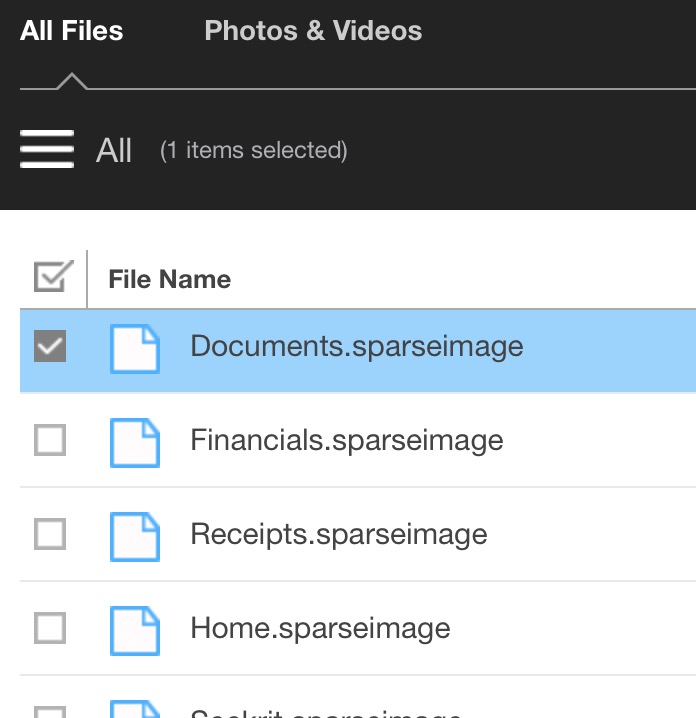This screenshot has height=718, width=696.
Task: Click the Home.sparseimage file icon
Action: (x=135, y=631)
